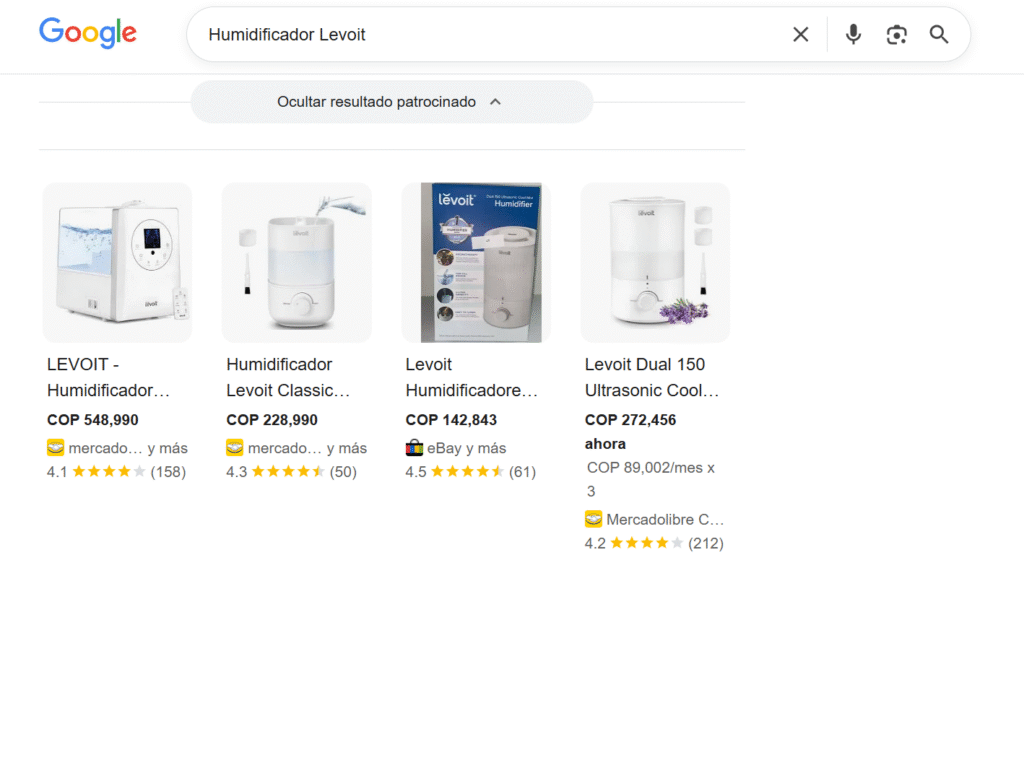Click the eBay y más seller link
Image resolution: width=1024 pixels, height=778 pixels.
click(x=466, y=448)
